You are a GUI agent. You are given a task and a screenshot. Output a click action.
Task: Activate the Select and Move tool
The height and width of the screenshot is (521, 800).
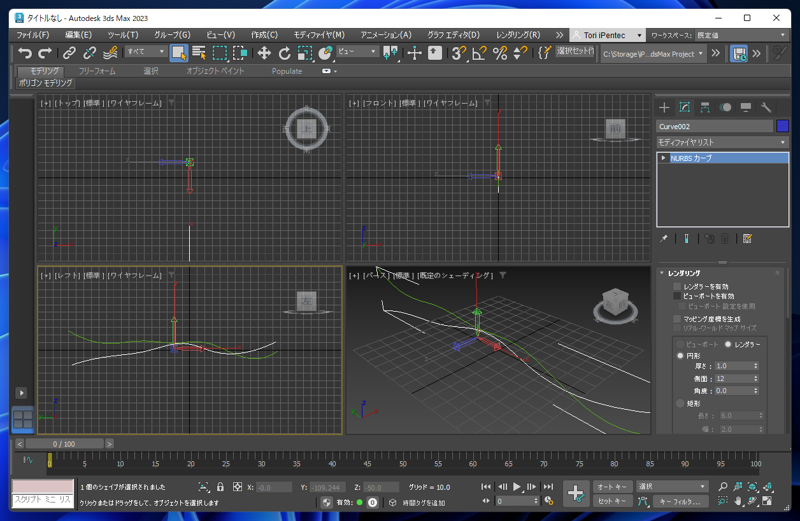click(x=264, y=53)
